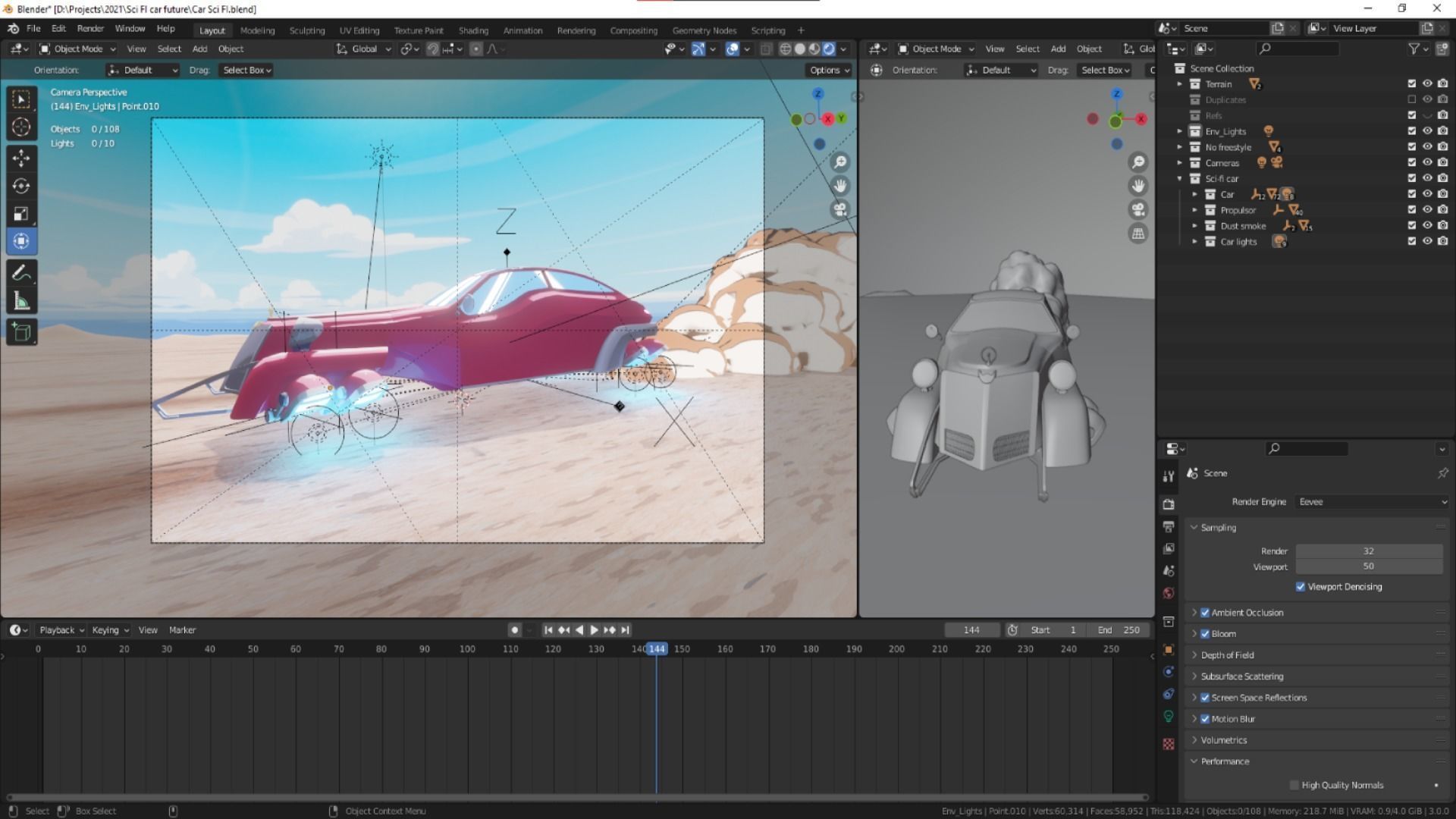Click the Render samples field
This screenshot has width=1456, height=819.
[x=1369, y=551]
